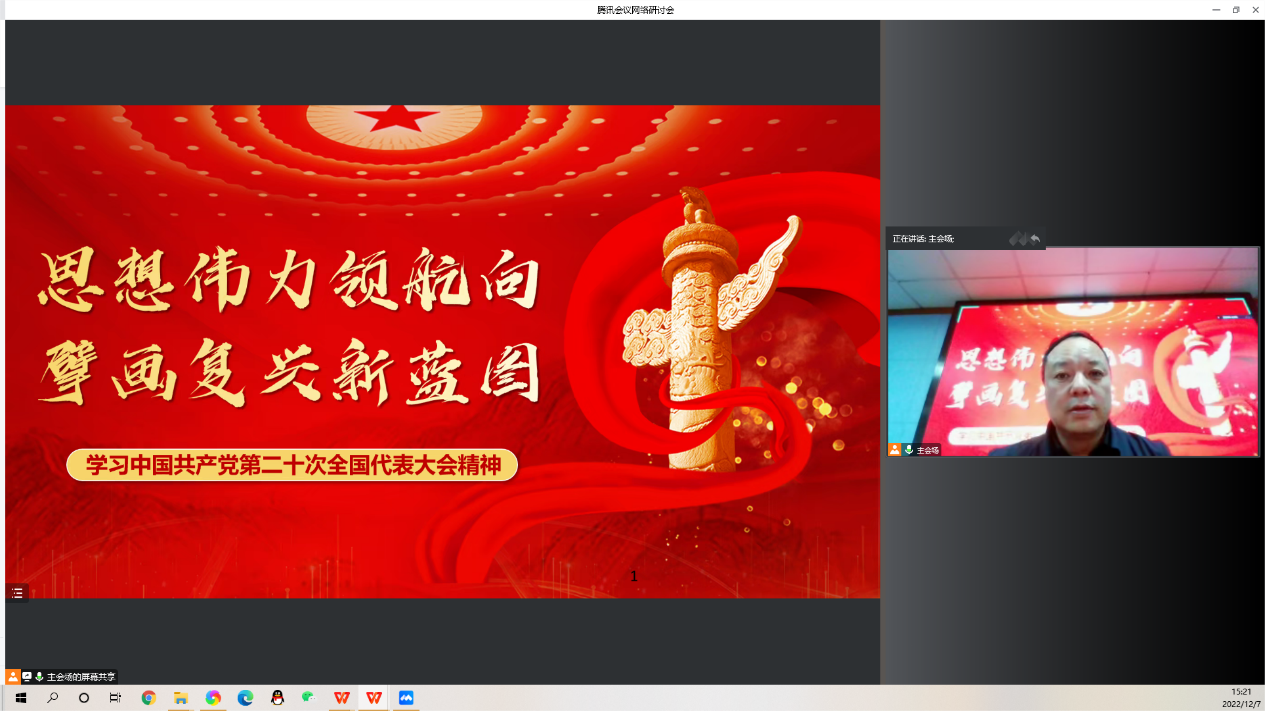Open the Windows Start menu
Viewport: 1265px width, 711px height.
point(20,698)
